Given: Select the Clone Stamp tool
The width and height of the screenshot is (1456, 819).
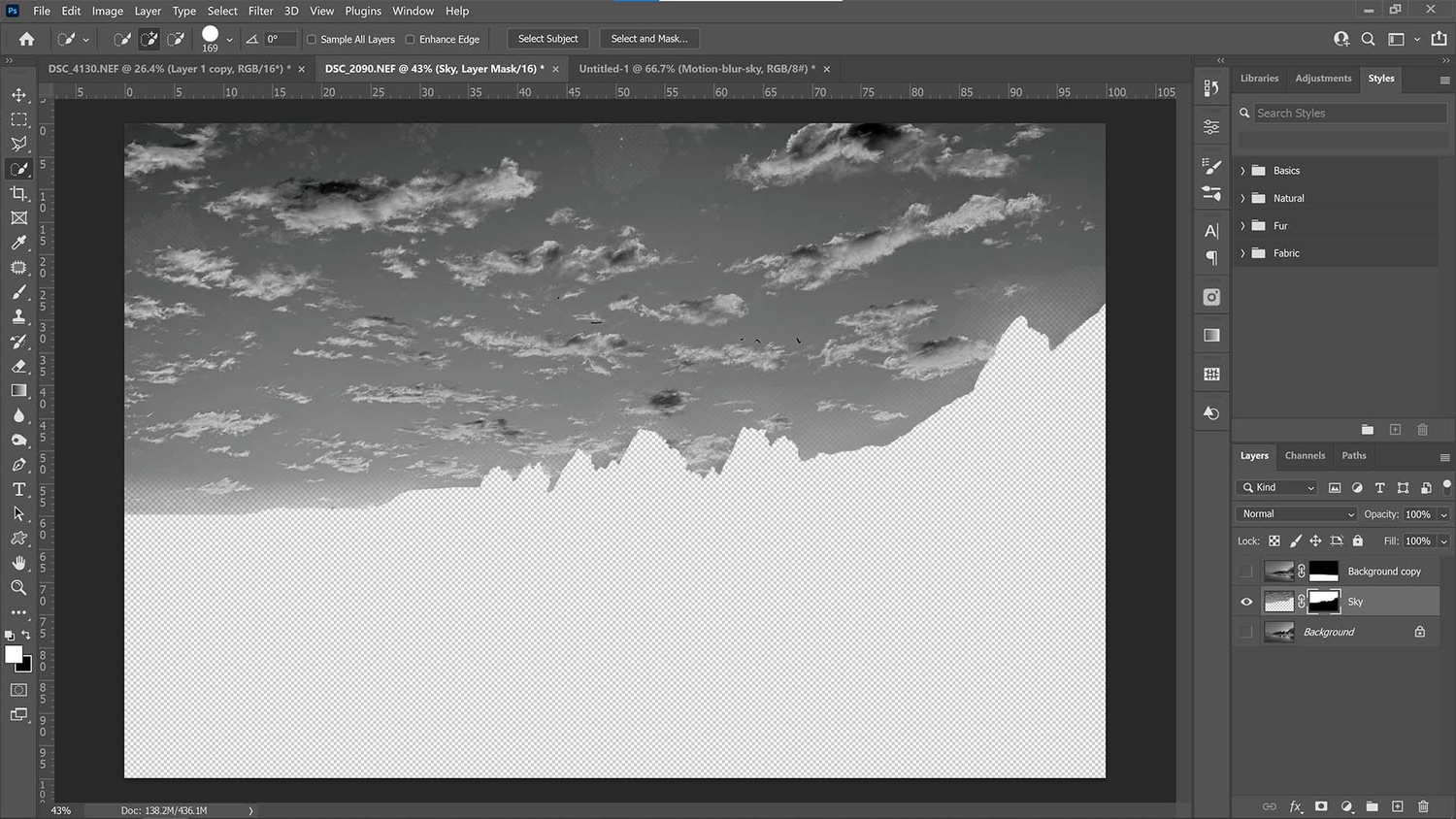Looking at the screenshot, I should point(18,316).
